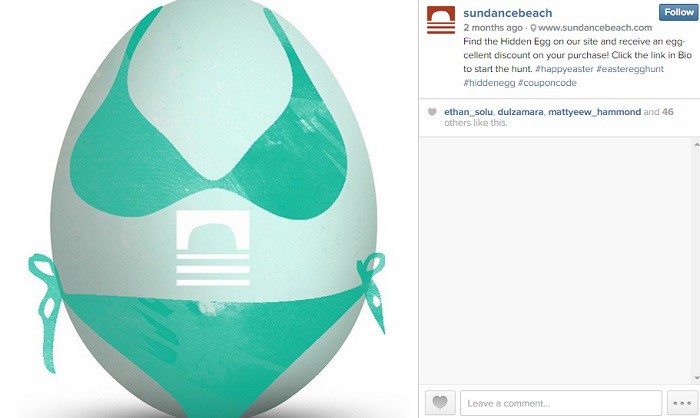Screen dimensions: 700x418
Task: View dulzamara's profile
Action: click(x=520, y=112)
